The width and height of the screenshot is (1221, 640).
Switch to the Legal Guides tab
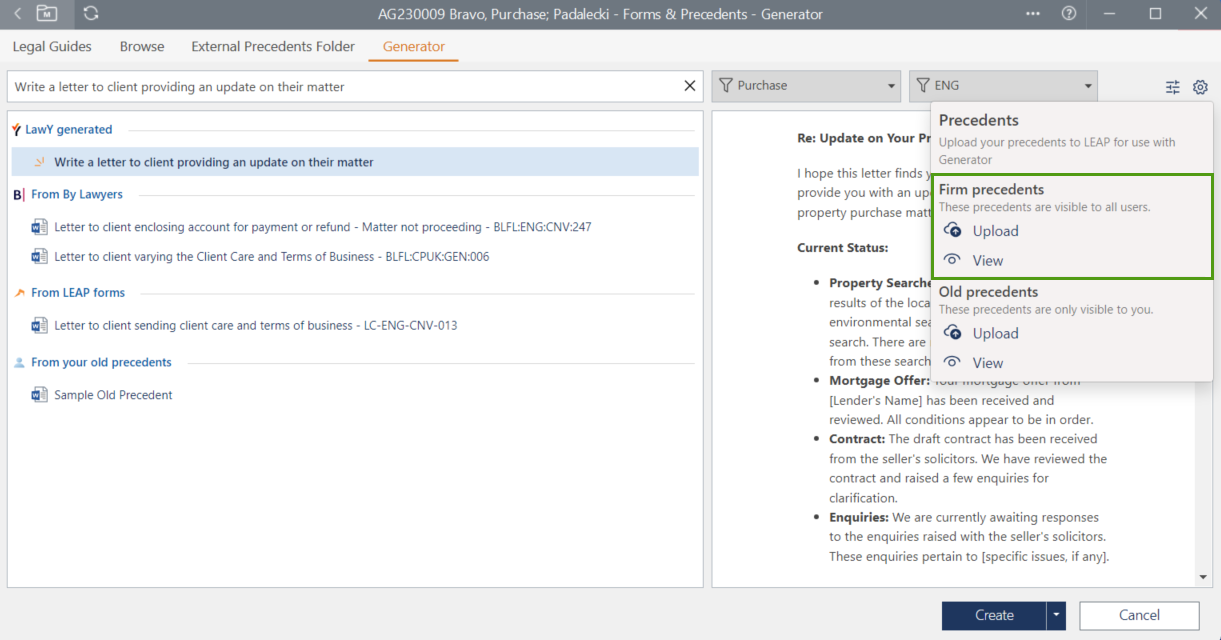click(52, 47)
